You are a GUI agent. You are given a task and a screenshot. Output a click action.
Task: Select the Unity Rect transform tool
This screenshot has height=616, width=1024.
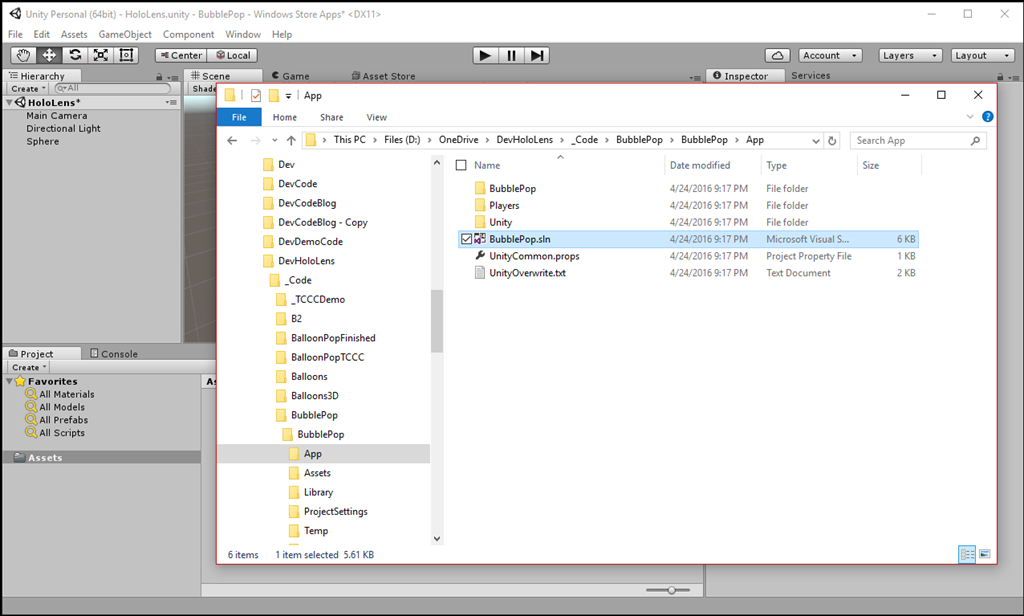click(126, 56)
